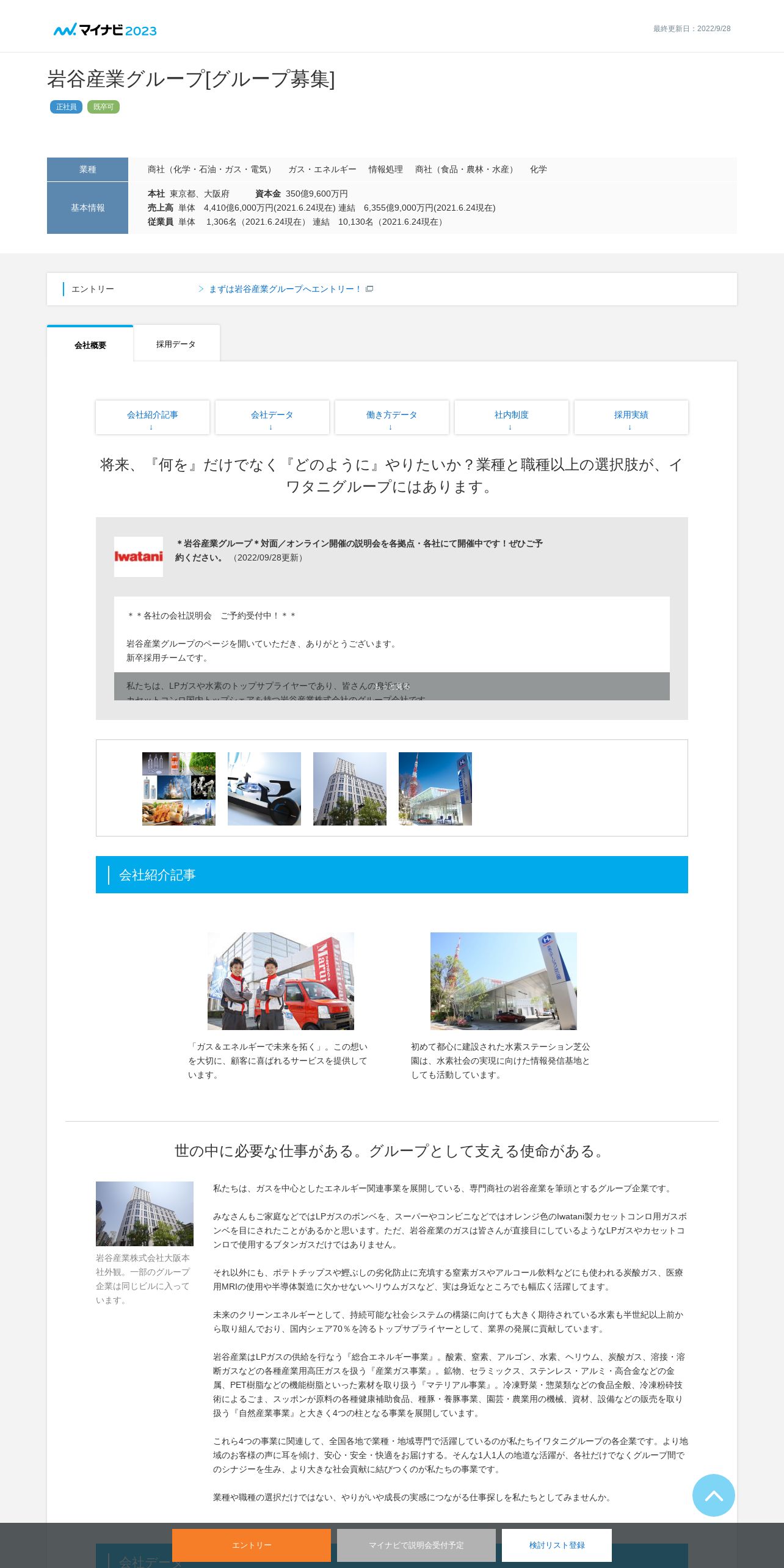Viewport: 784px width, 1568px height.
Task: Click the 検討リスト登録 button
Action: [557, 1545]
